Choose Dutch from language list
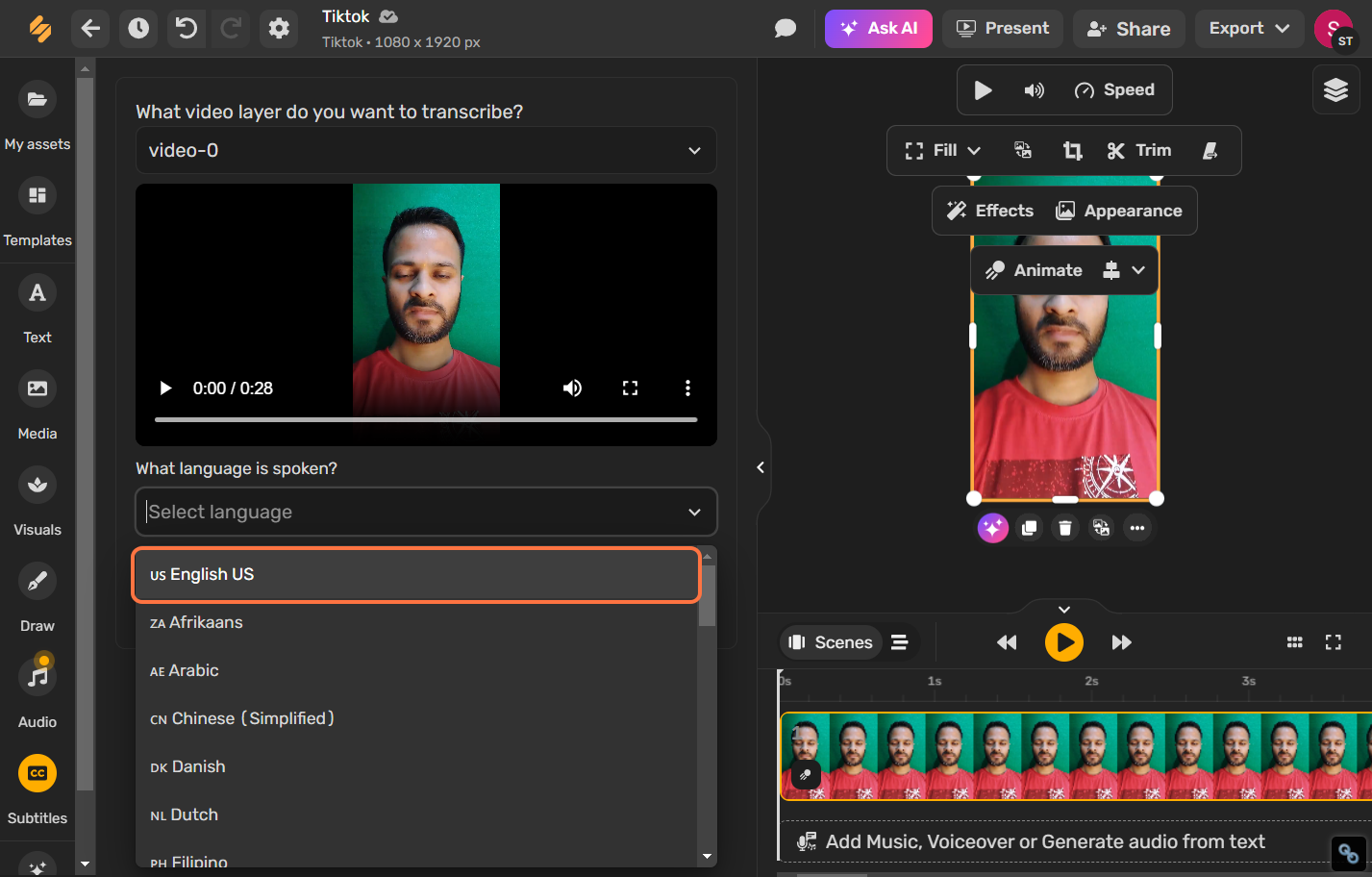Screen dimensions: 1372x877 [416, 815]
